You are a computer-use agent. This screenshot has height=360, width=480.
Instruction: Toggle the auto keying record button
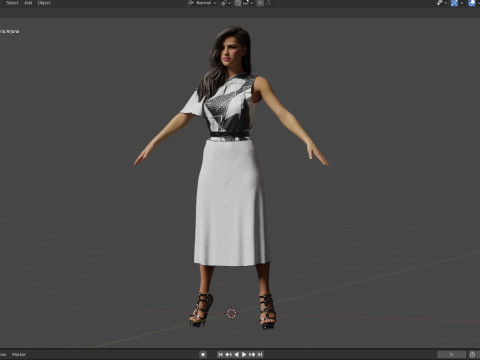203,354
